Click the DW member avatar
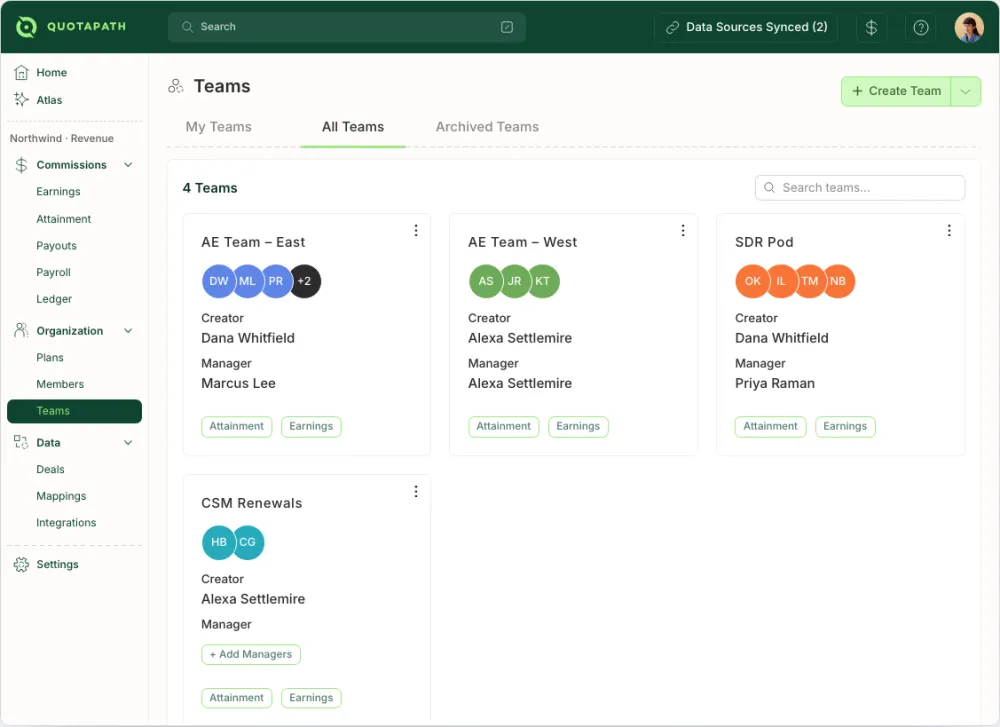This screenshot has width=1000, height=727. [x=218, y=281]
